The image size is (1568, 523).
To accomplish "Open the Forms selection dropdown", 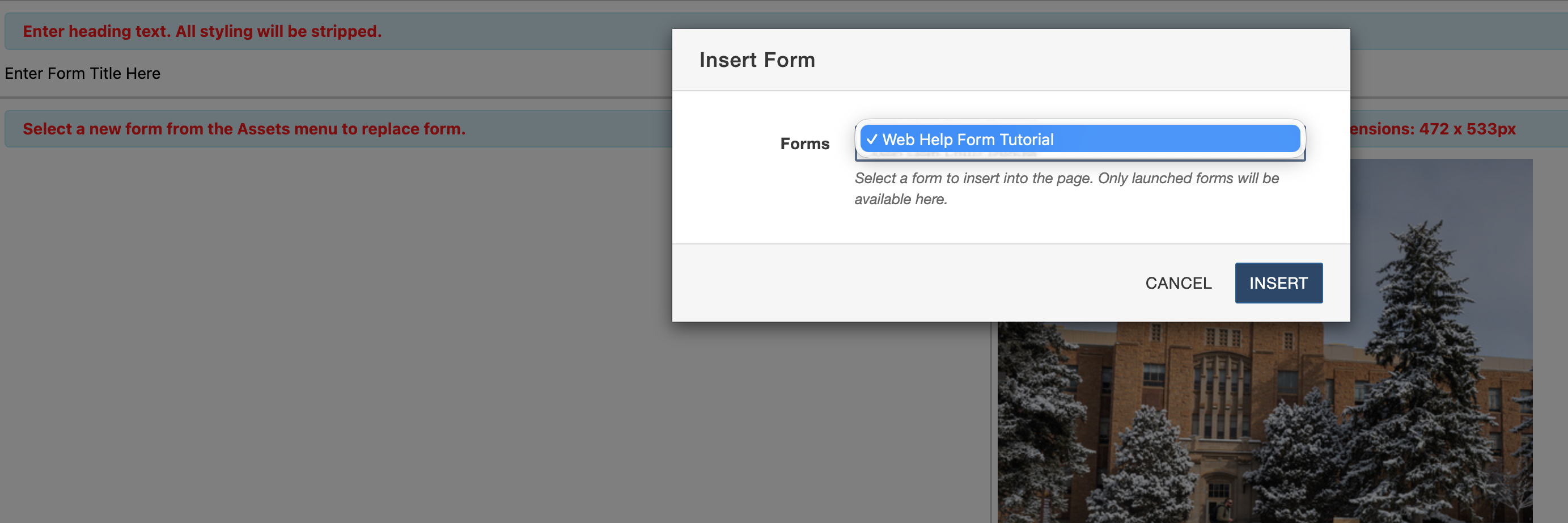I will pos(1080,139).
